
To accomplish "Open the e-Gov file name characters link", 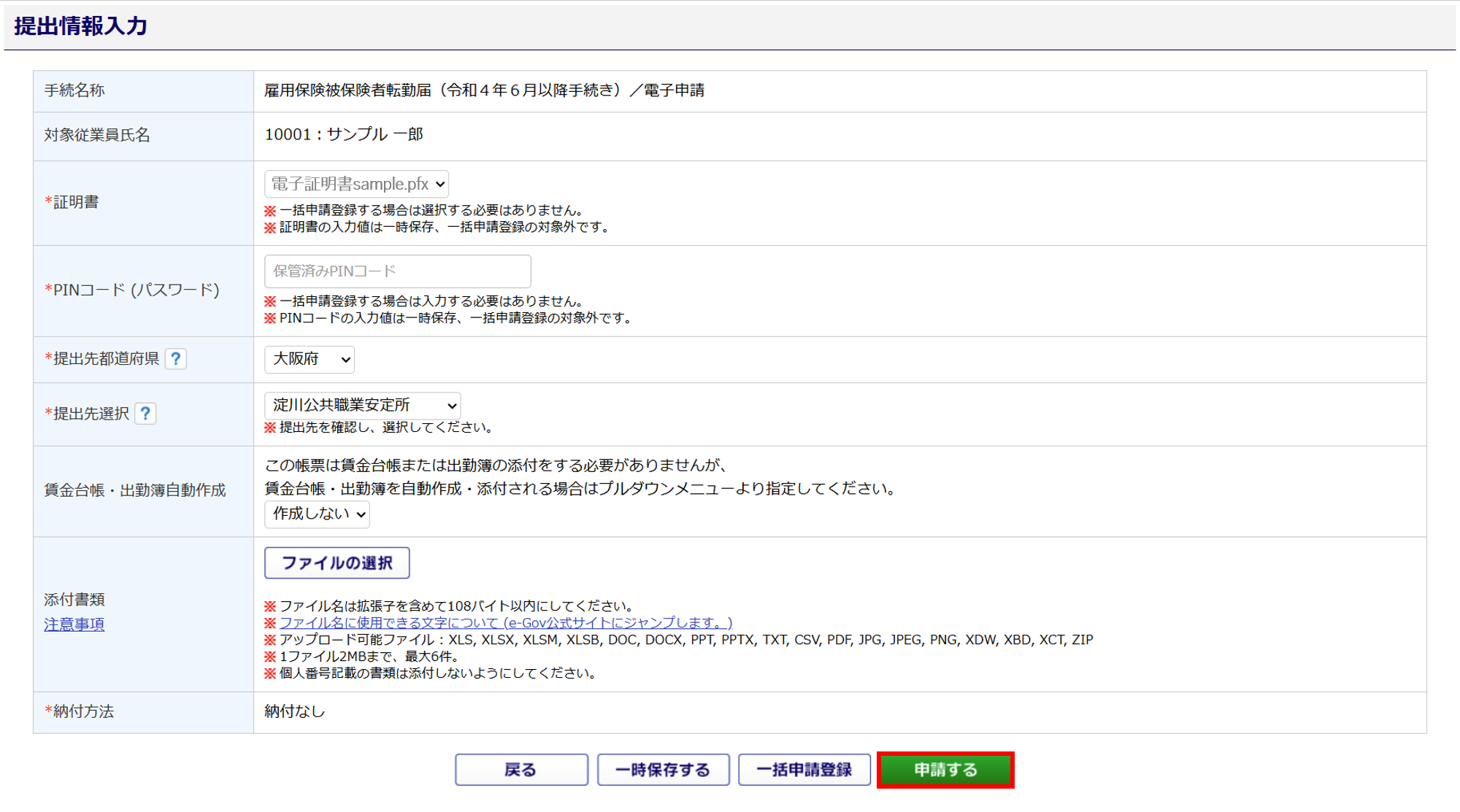I will click(x=505, y=622).
